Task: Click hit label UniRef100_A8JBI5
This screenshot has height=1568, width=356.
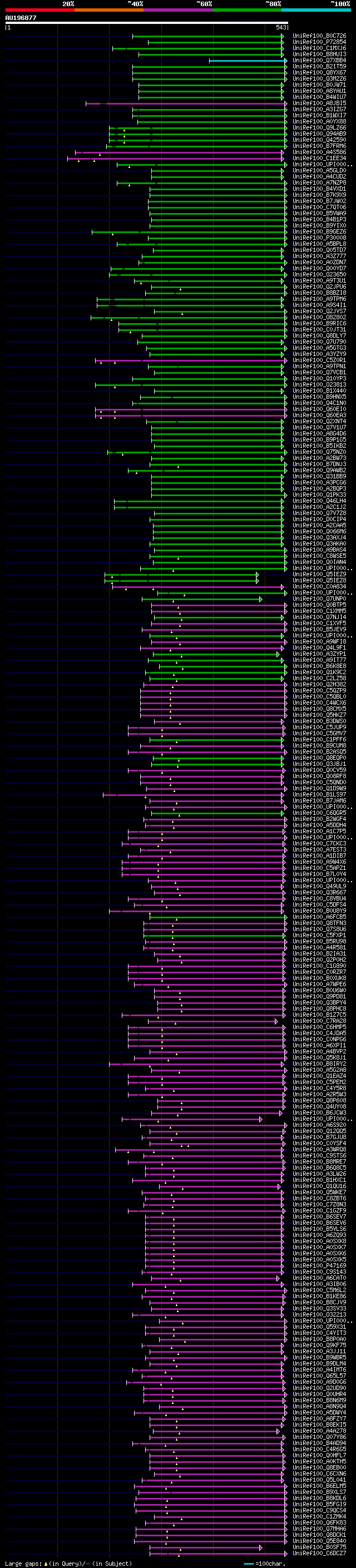Action: (x=319, y=103)
